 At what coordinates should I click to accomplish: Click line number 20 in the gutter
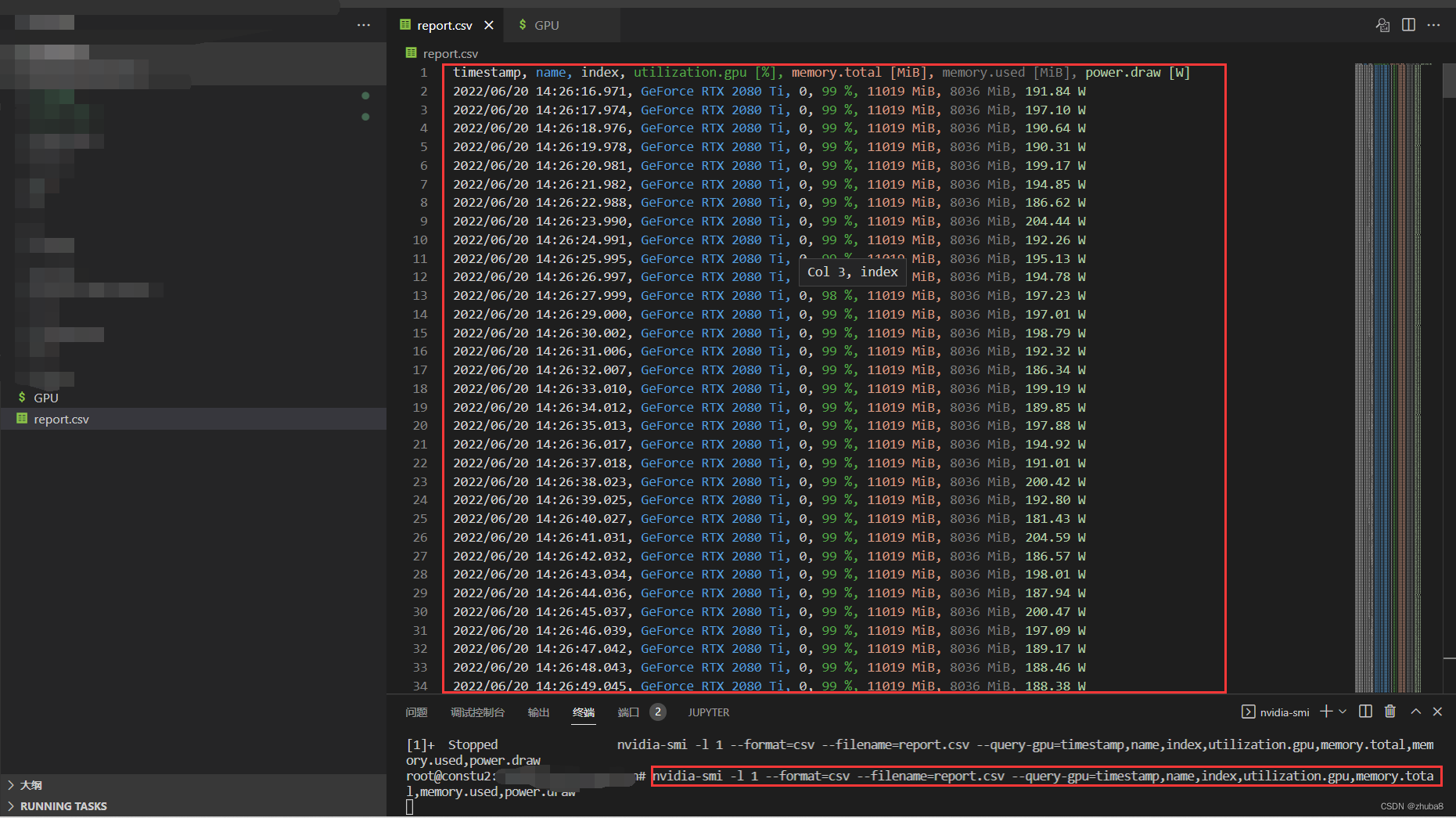(x=420, y=426)
